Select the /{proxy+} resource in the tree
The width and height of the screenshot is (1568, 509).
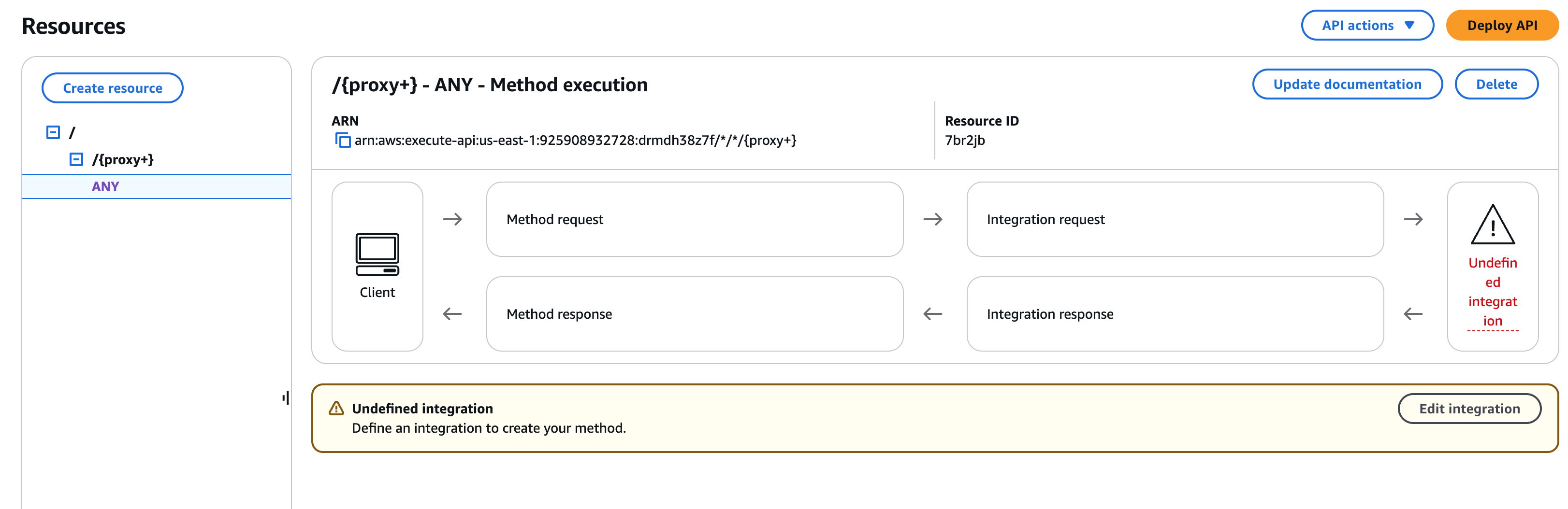123,159
